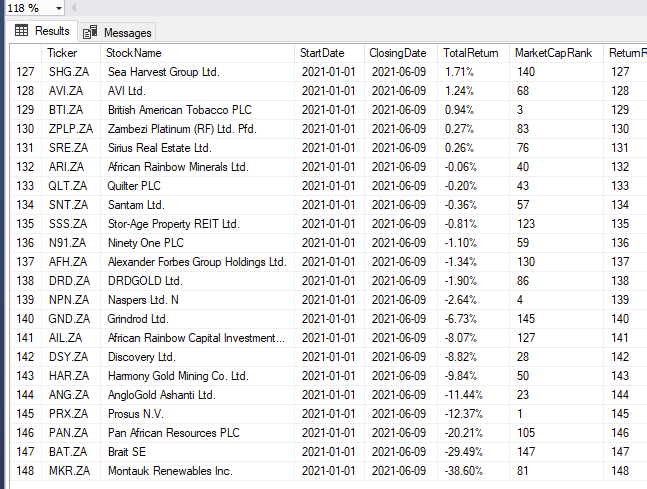Viewport: 647px width, 489px height.
Task: Click MarketCapRank value 81
Action: 556,471
